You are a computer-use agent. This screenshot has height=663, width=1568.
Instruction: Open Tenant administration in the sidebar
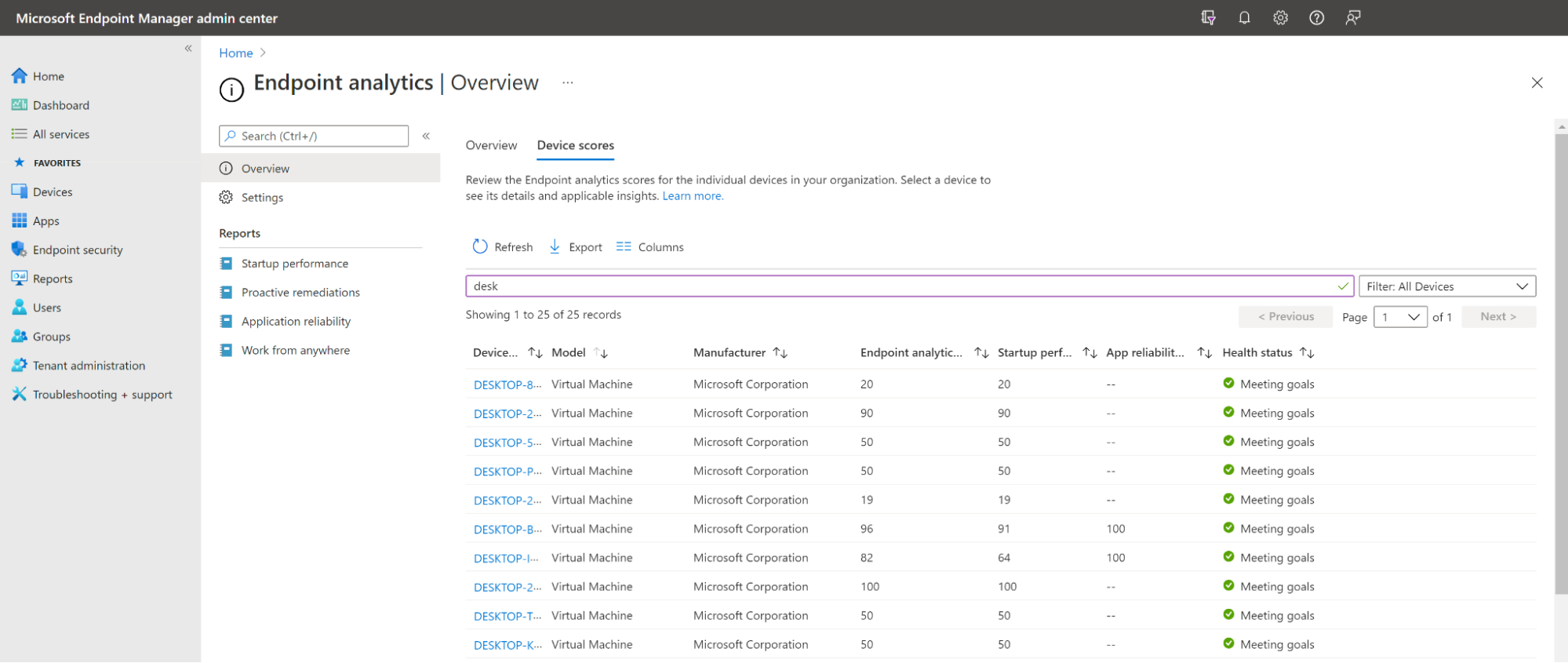(89, 366)
